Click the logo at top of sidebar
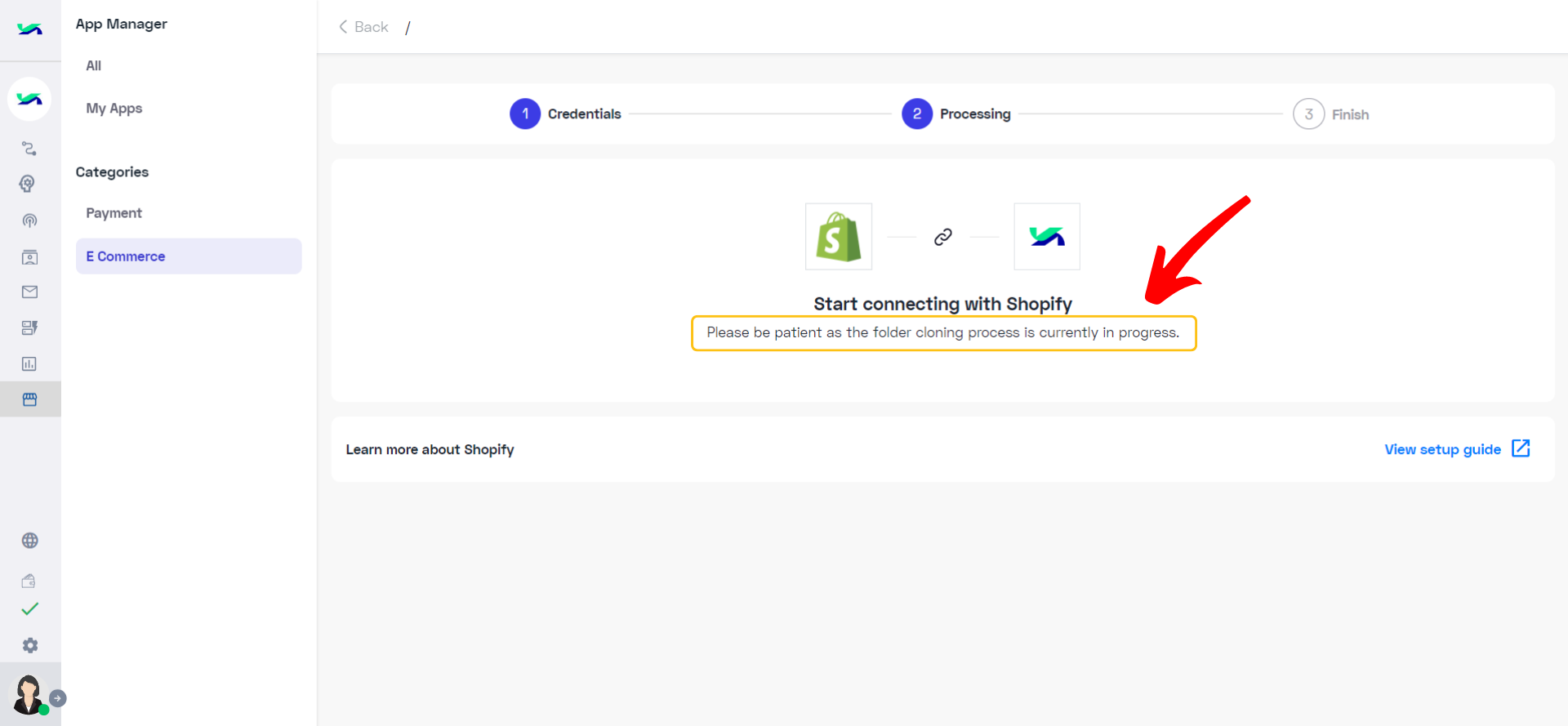 coord(30,29)
